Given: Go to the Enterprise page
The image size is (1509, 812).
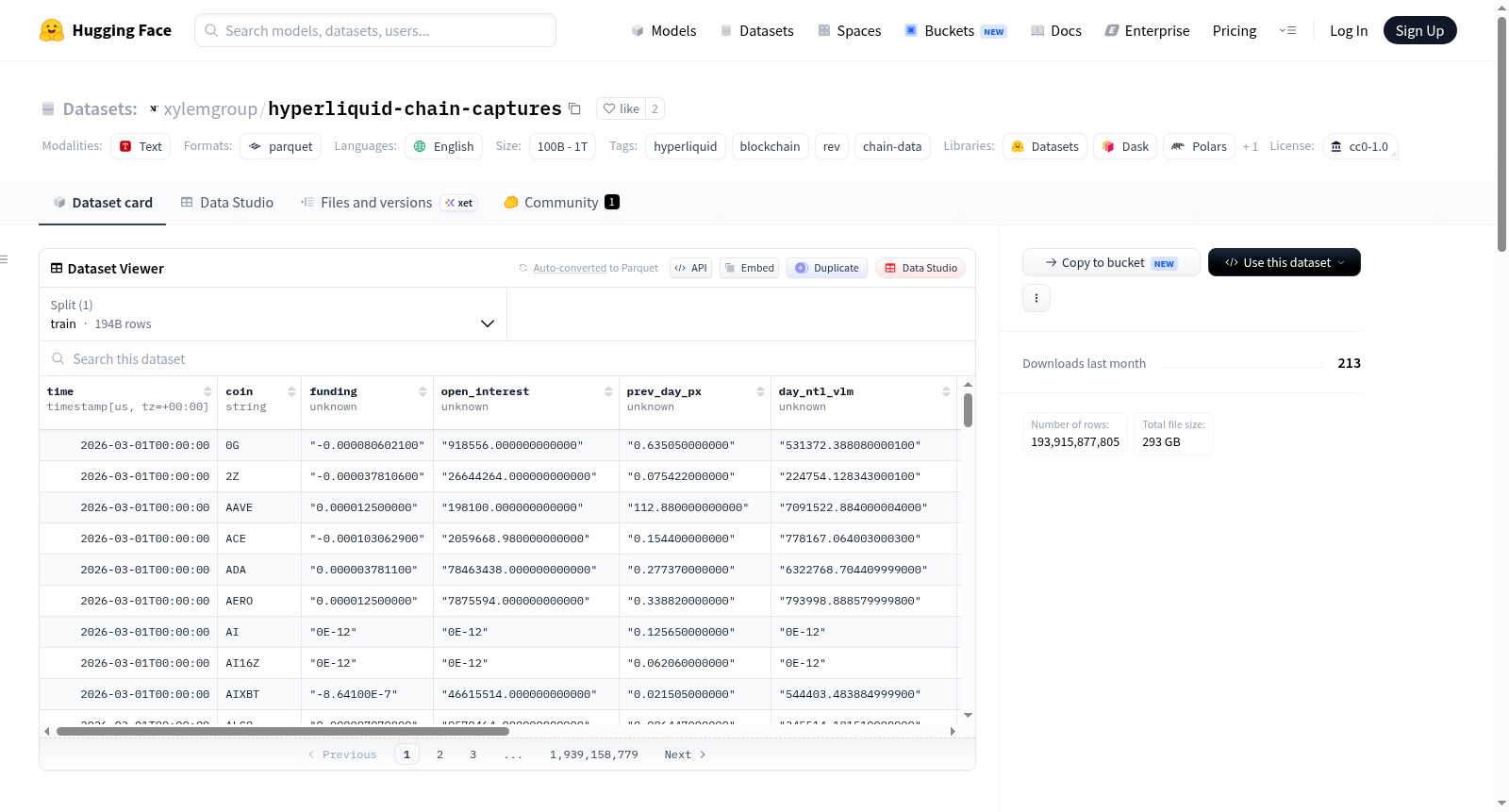Looking at the screenshot, I should [x=1147, y=30].
